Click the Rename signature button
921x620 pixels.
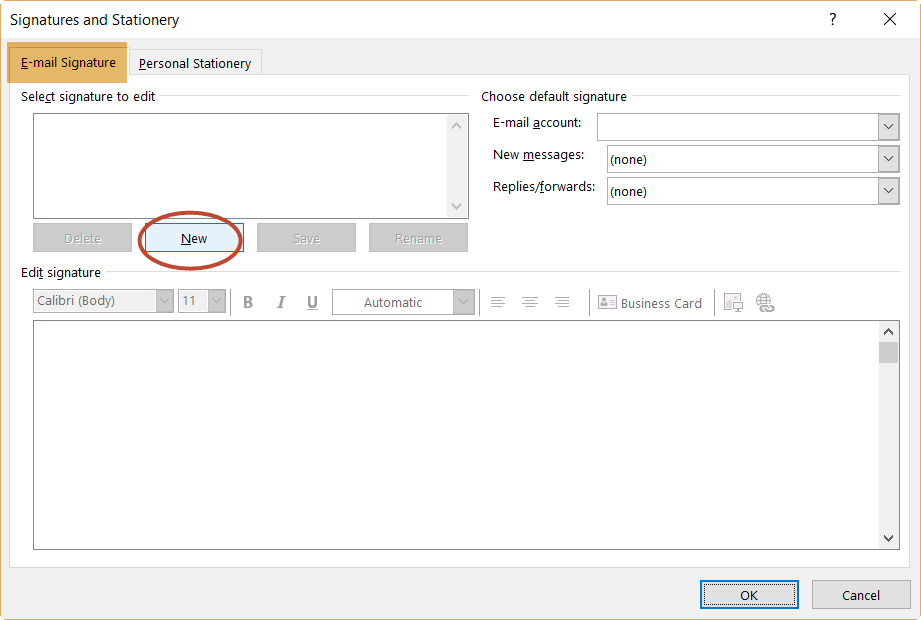(418, 238)
